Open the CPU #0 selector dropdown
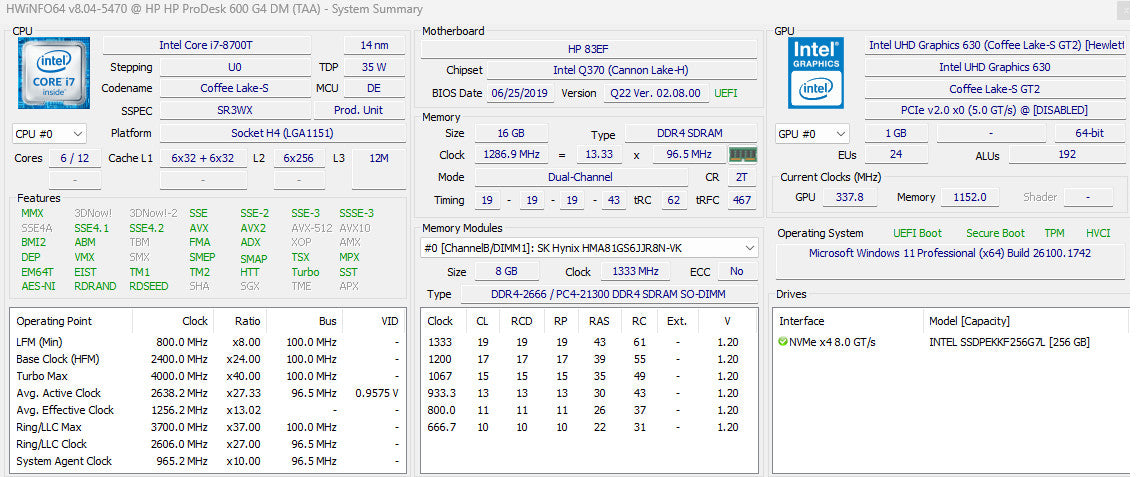Viewport: 1136px width, 477px height. (x=49, y=133)
